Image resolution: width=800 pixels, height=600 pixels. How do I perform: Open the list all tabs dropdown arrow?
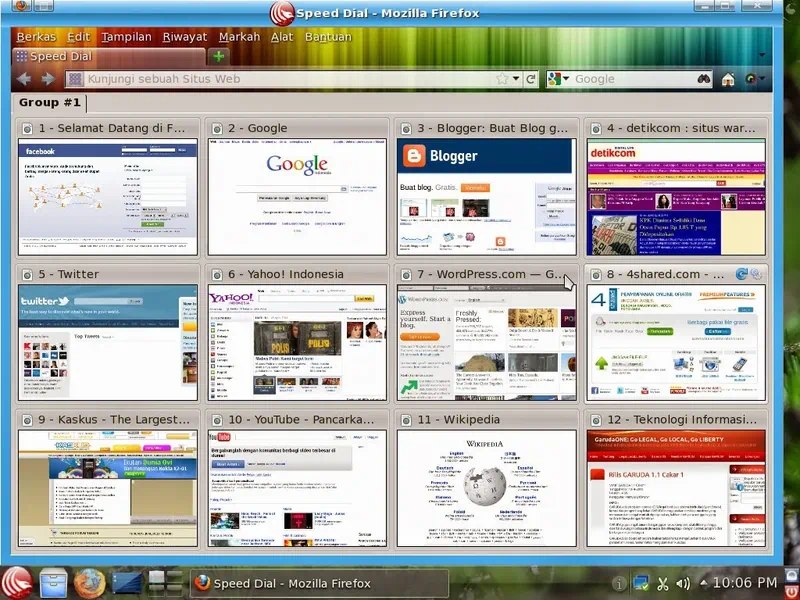tap(762, 55)
